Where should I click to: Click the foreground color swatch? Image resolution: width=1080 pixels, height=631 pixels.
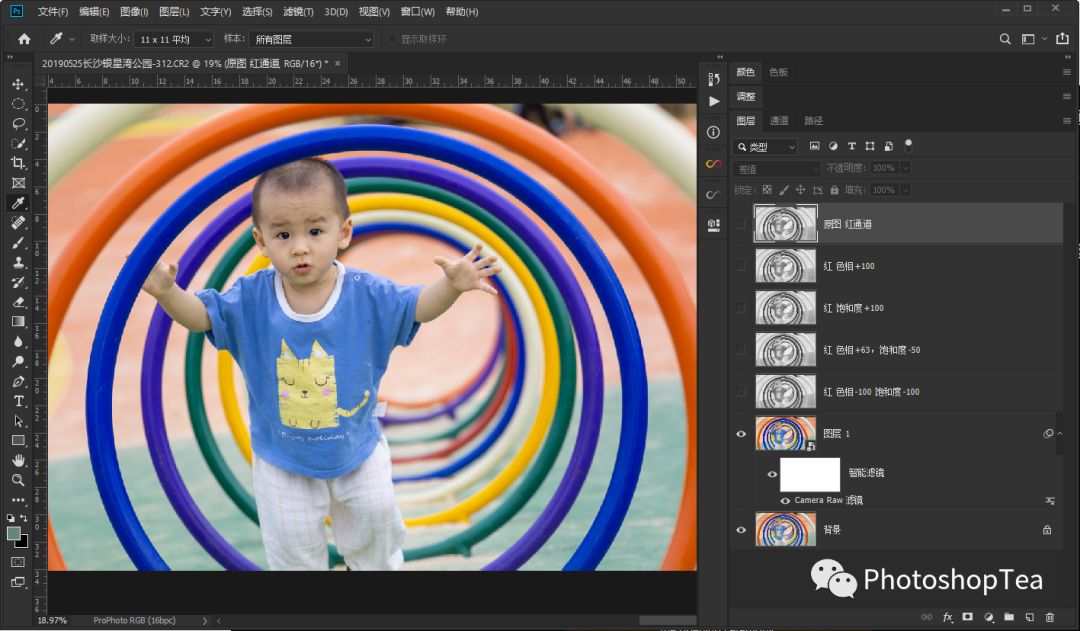click(x=13, y=533)
